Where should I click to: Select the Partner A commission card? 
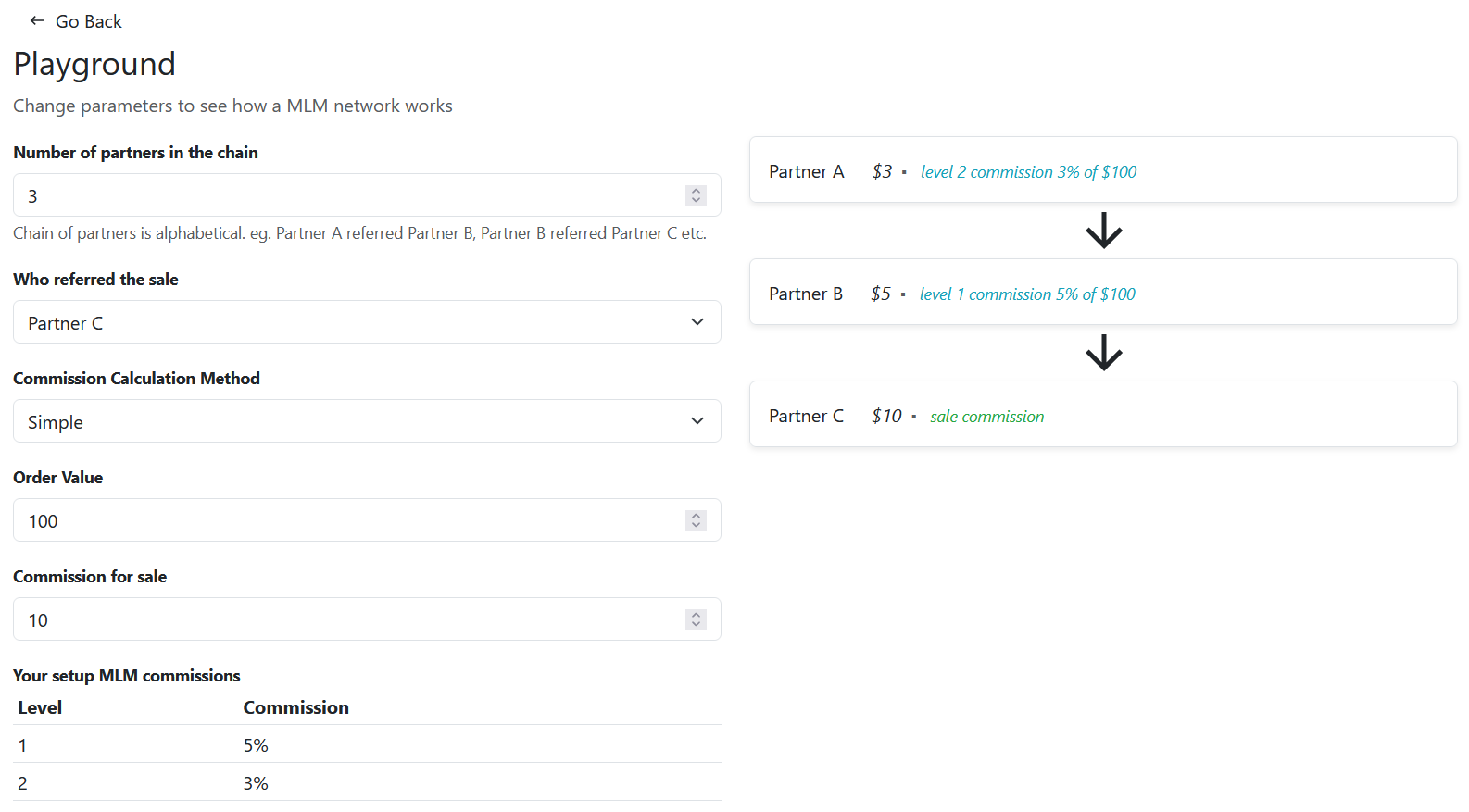click(x=1297, y=170)
